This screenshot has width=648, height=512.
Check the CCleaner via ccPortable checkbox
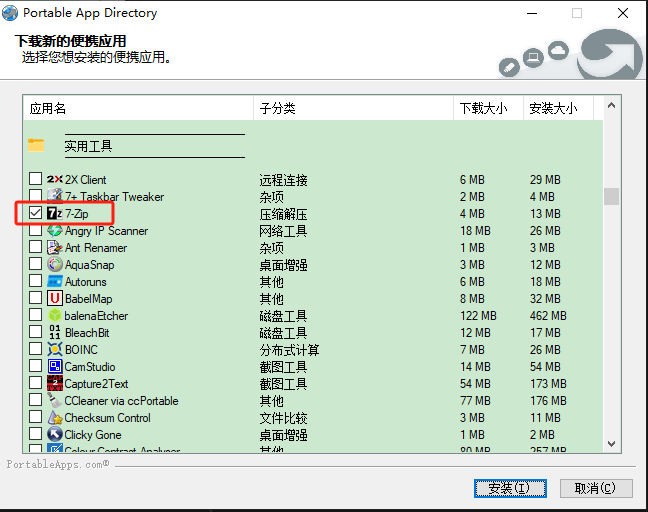pos(36,400)
